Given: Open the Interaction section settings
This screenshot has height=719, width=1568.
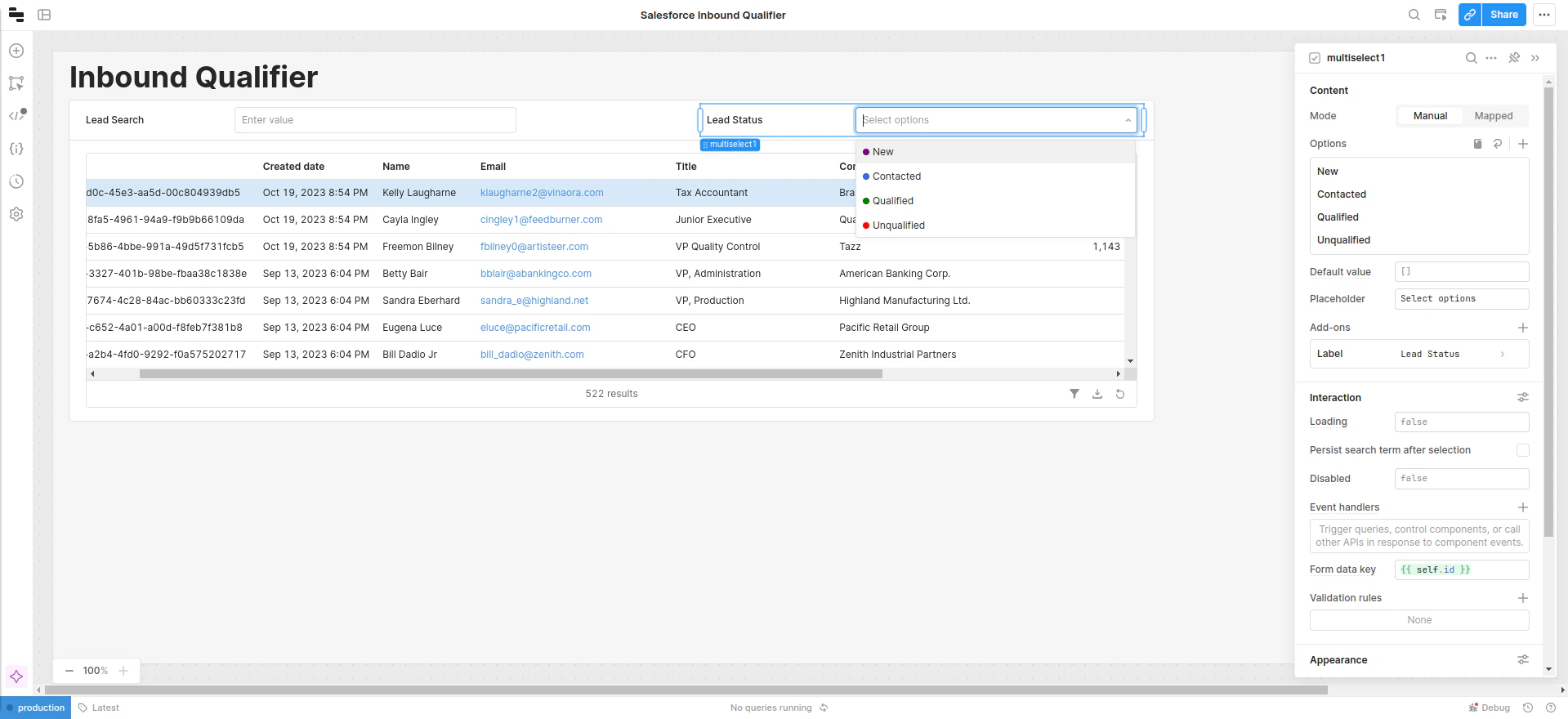Looking at the screenshot, I should (1523, 398).
